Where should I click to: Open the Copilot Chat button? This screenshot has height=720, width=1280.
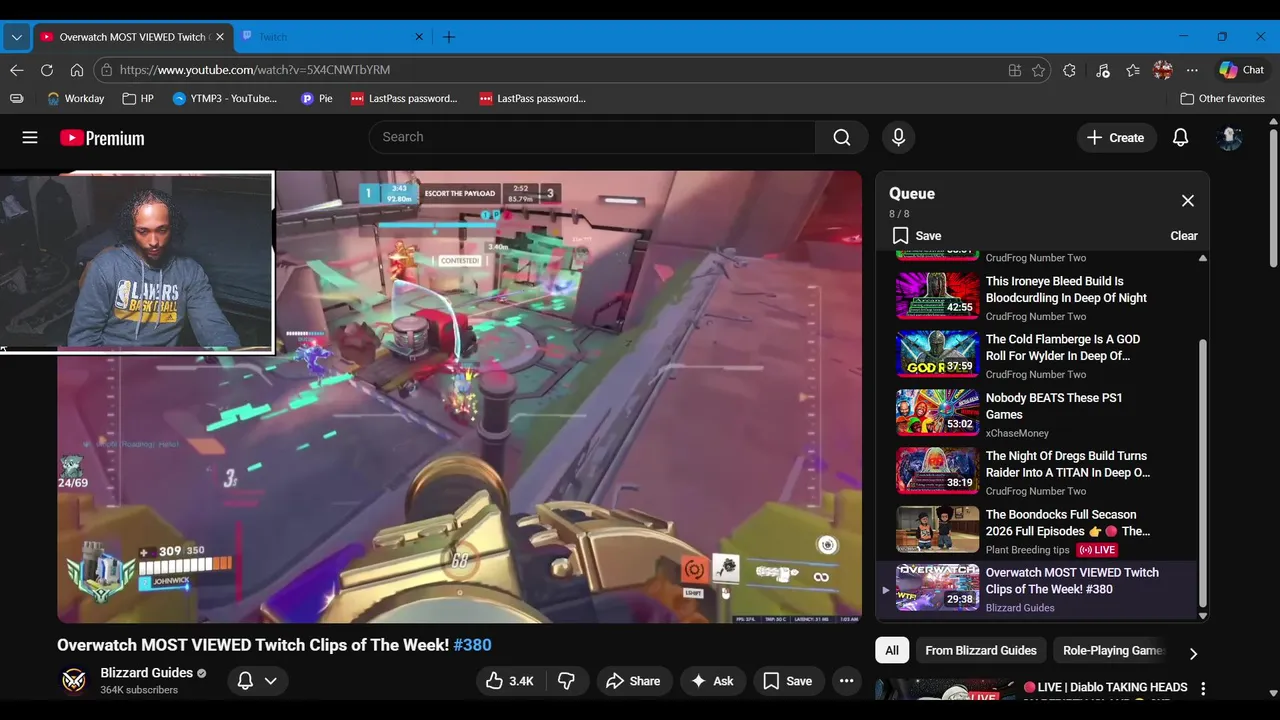pyautogui.click(x=1242, y=70)
